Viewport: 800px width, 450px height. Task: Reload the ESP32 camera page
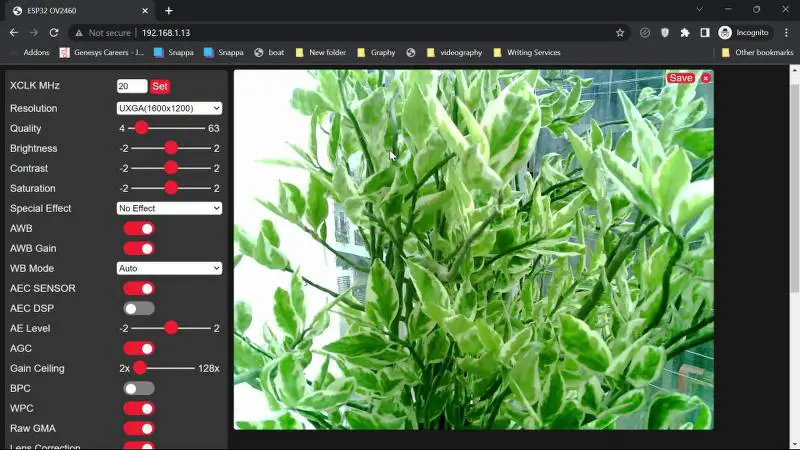[x=54, y=33]
